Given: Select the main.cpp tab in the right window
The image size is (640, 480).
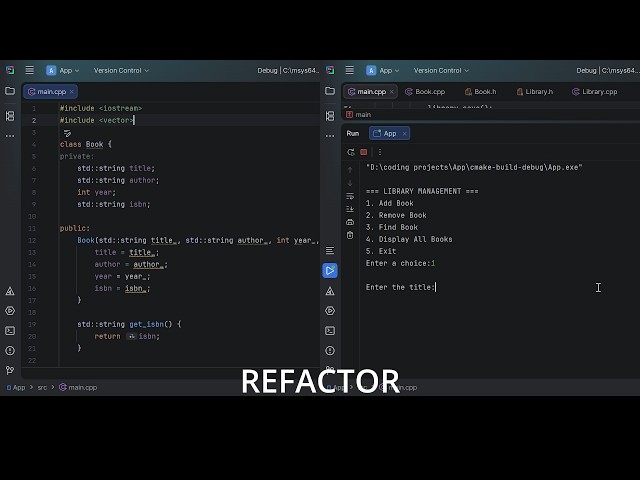Looking at the screenshot, I should pyautogui.click(x=371, y=91).
